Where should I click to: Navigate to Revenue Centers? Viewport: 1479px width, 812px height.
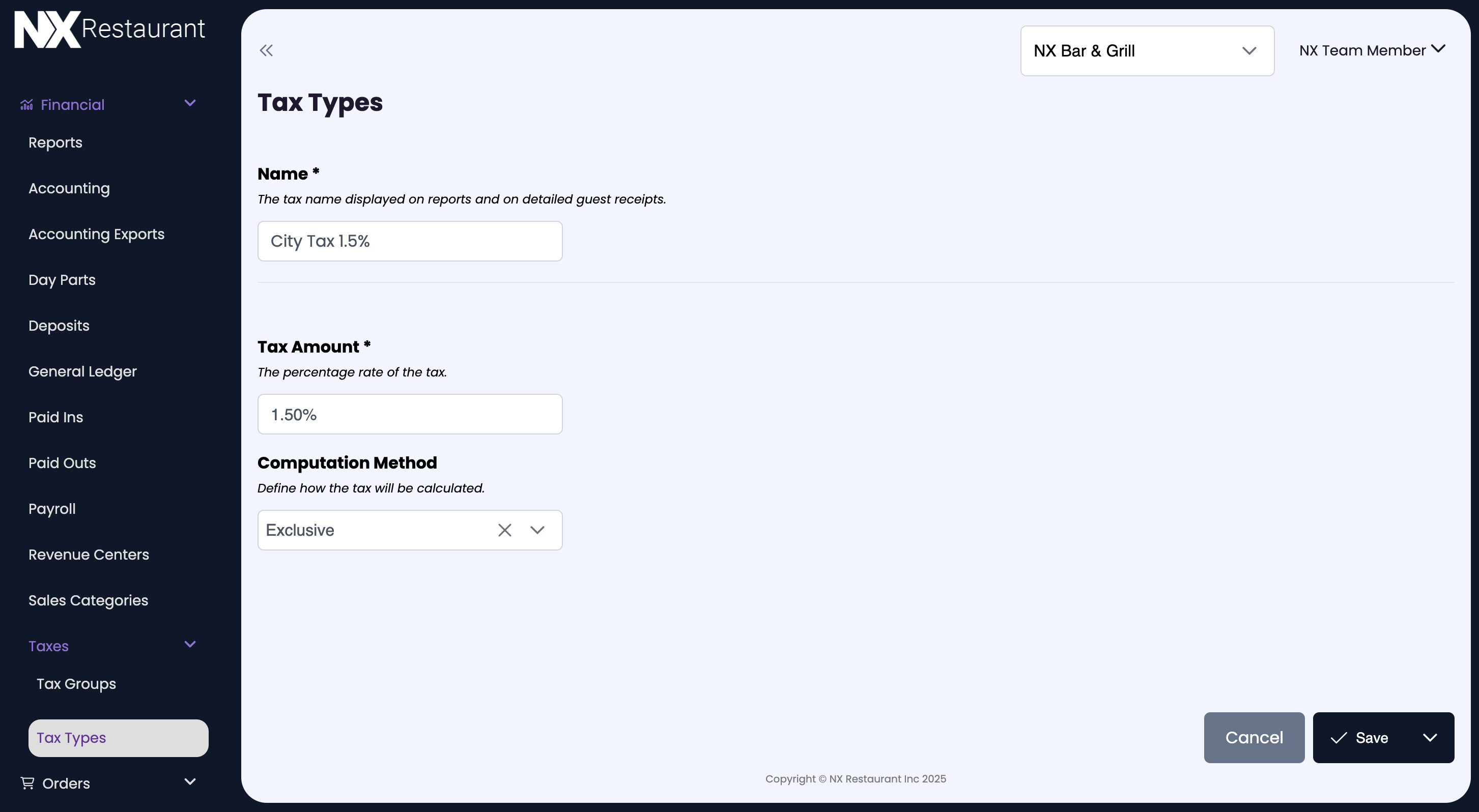point(89,555)
